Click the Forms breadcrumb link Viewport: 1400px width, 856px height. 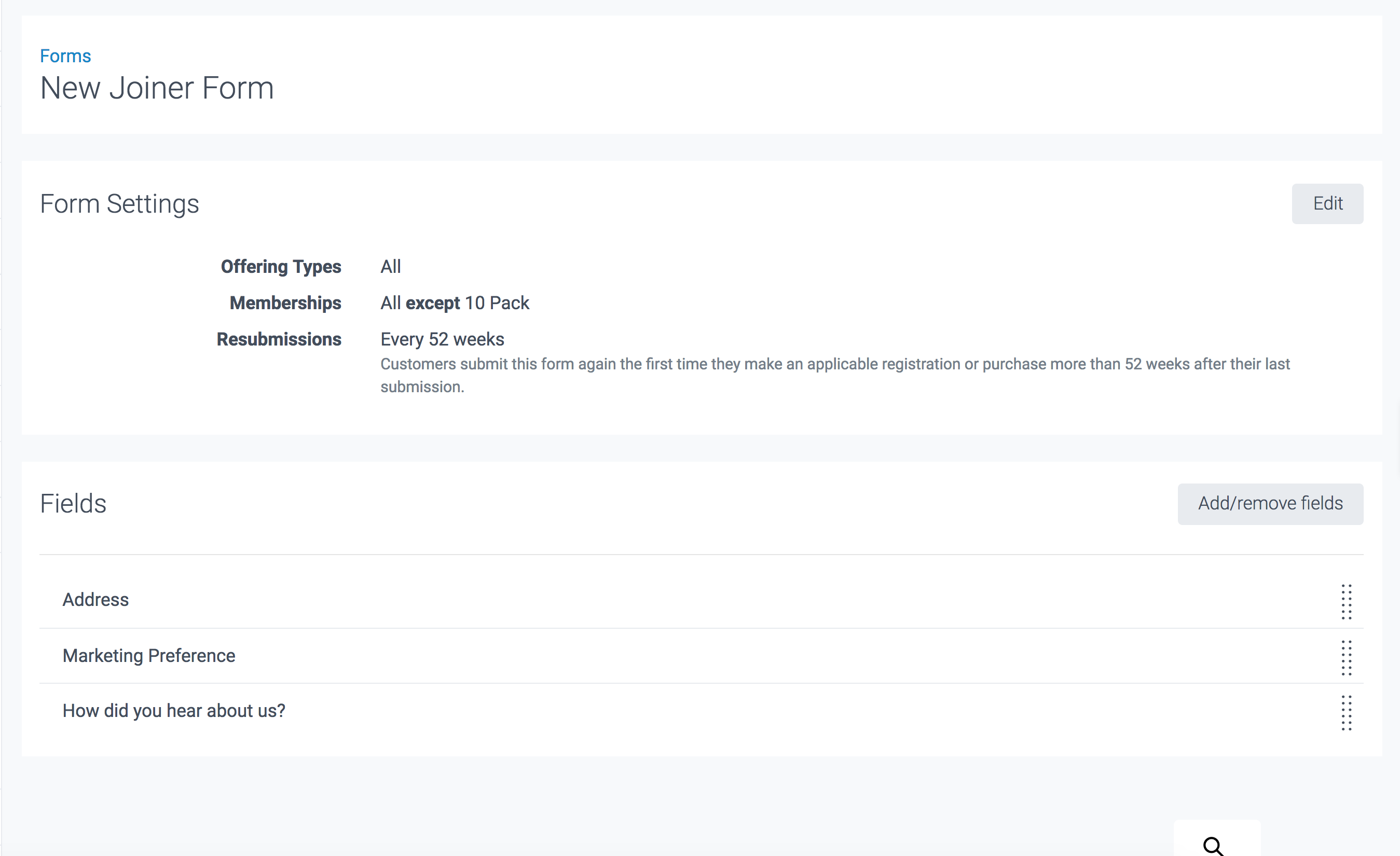pyautogui.click(x=65, y=56)
